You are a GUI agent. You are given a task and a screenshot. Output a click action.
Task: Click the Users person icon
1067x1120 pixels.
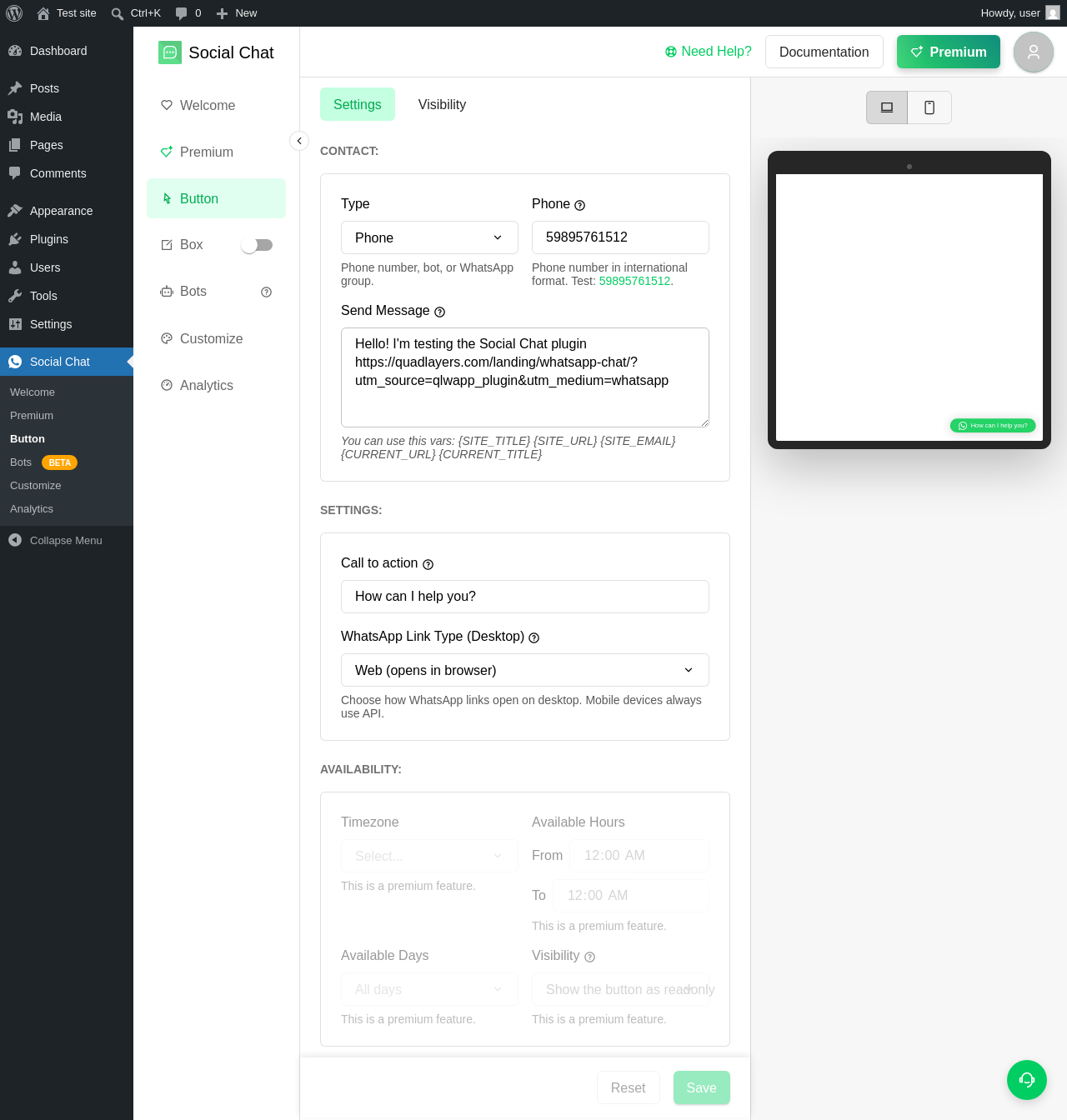coord(15,267)
